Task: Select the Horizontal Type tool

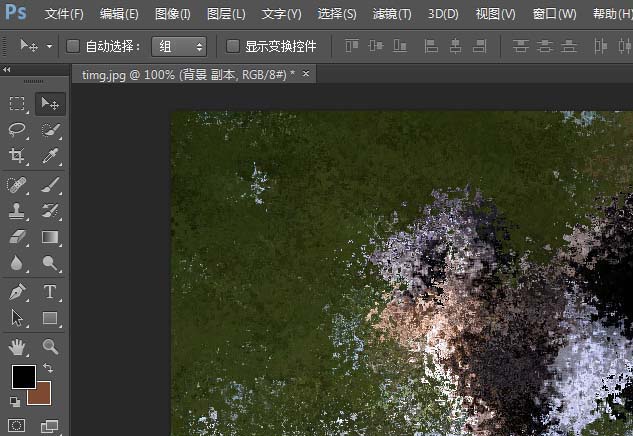Action: pyautogui.click(x=50, y=292)
